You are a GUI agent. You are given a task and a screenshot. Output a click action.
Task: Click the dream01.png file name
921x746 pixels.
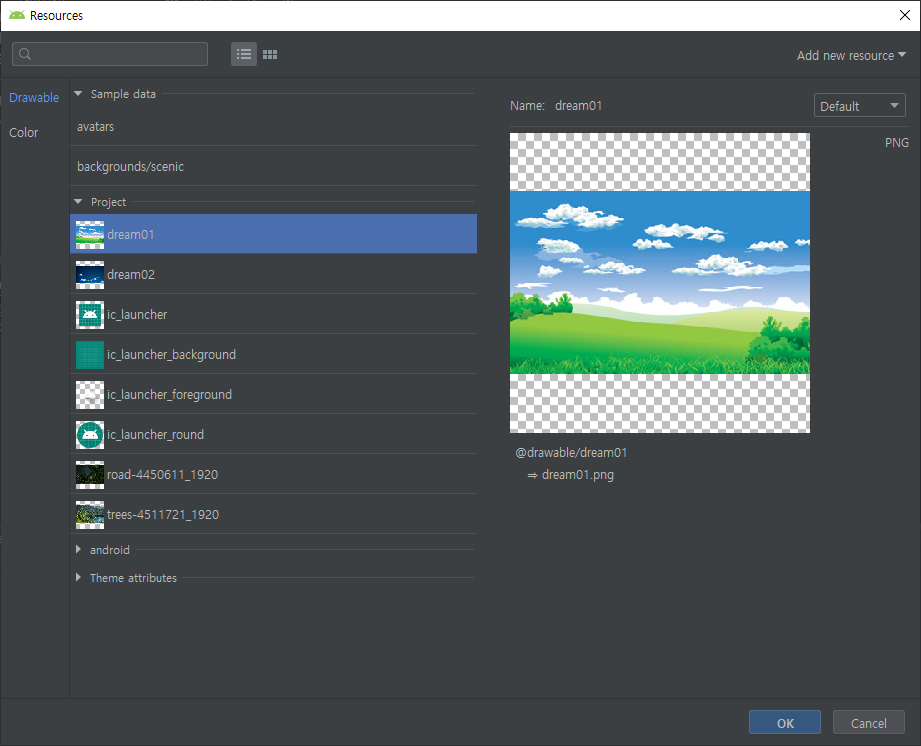[x=577, y=475]
